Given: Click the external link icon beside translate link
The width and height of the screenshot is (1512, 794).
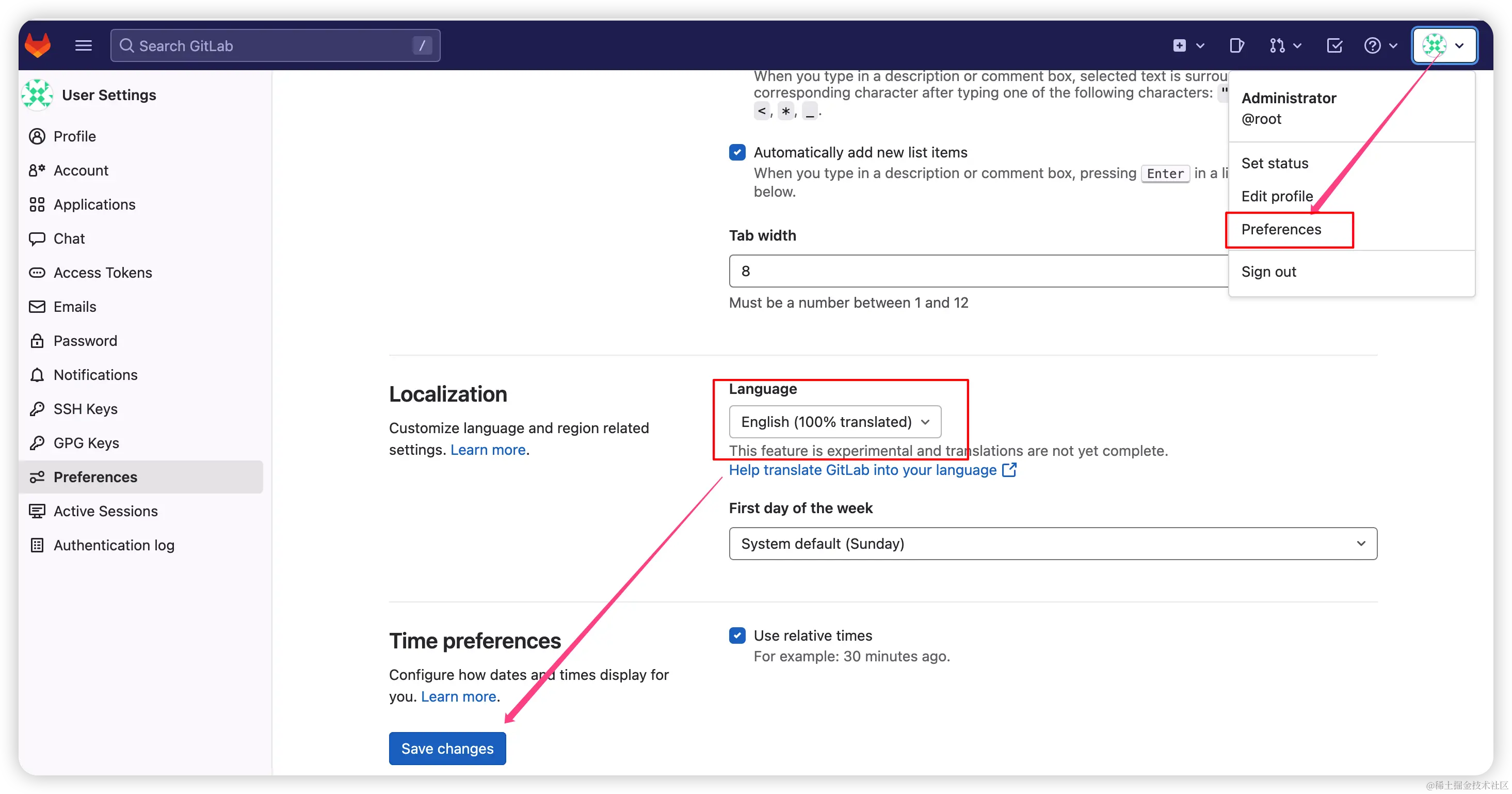Looking at the screenshot, I should click(1009, 470).
